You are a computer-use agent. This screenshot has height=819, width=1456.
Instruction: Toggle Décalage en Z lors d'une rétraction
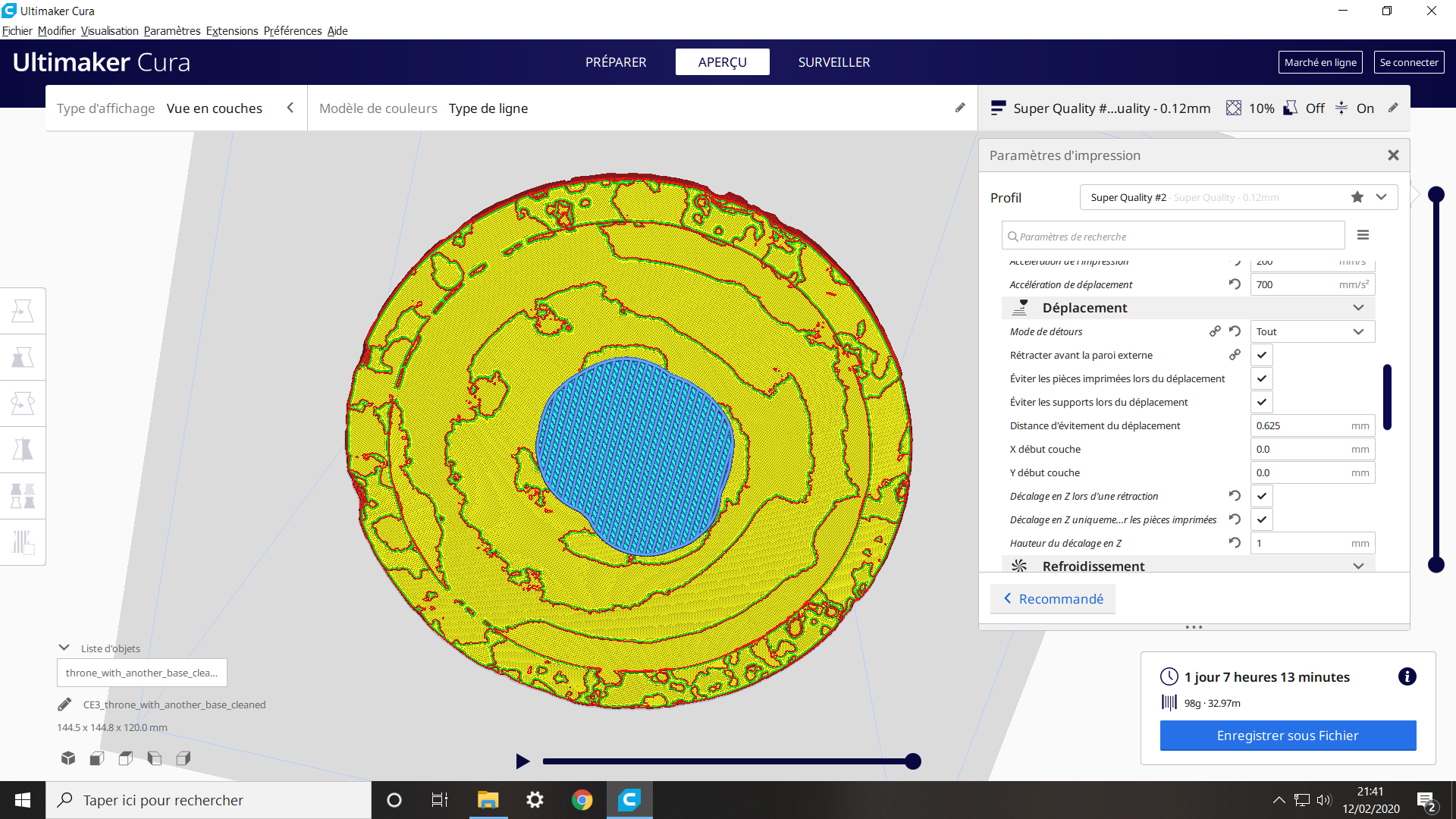pyautogui.click(x=1262, y=496)
